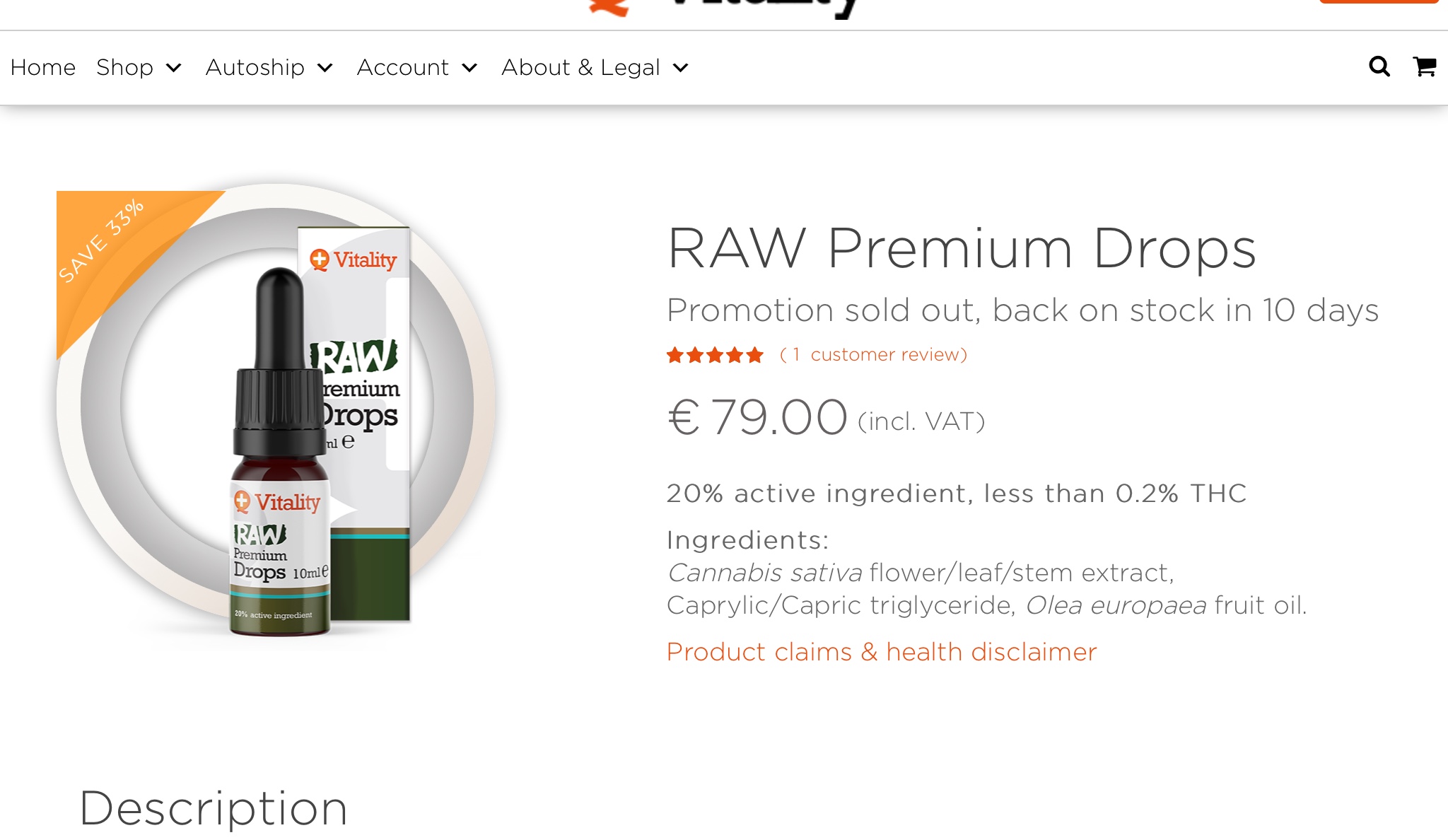Click the SAVE 33% corner ribbon
Viewport: 1448px width, 840px height.
(x=113, y=247)
